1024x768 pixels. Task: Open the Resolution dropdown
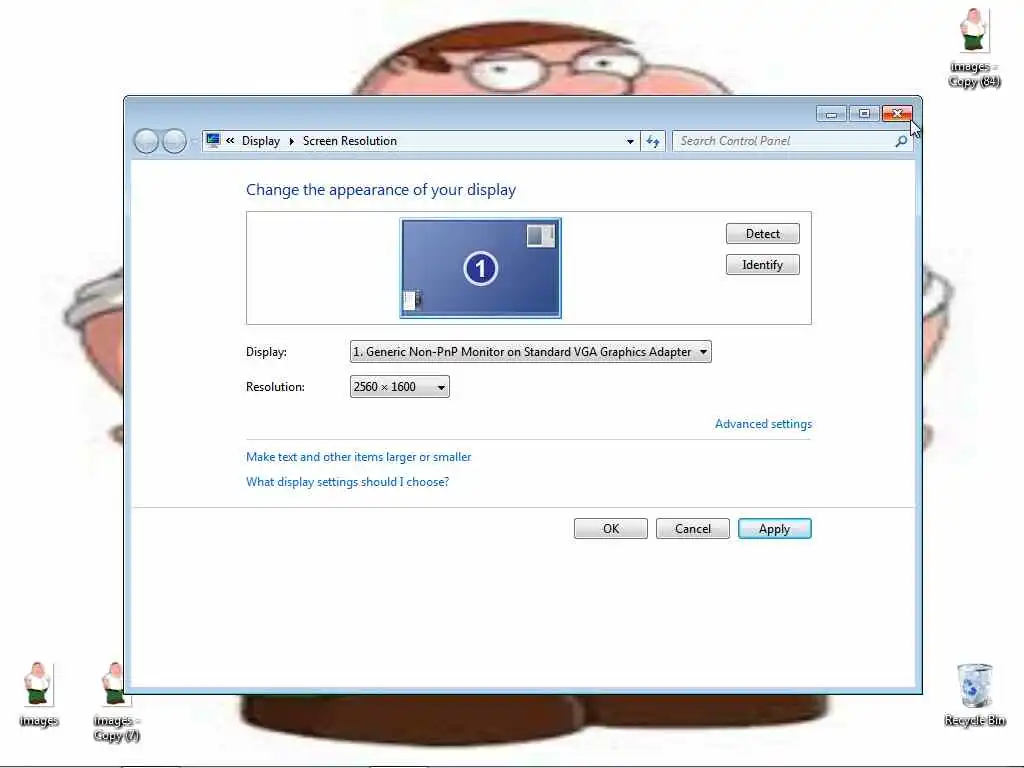click(400, 387)
